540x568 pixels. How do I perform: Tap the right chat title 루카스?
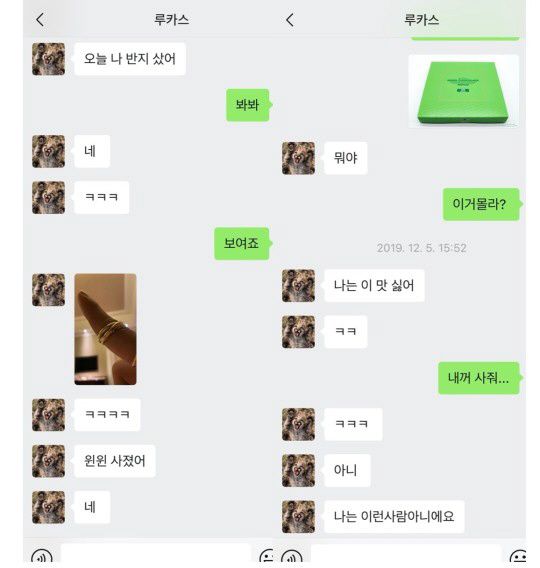[422, 20]
